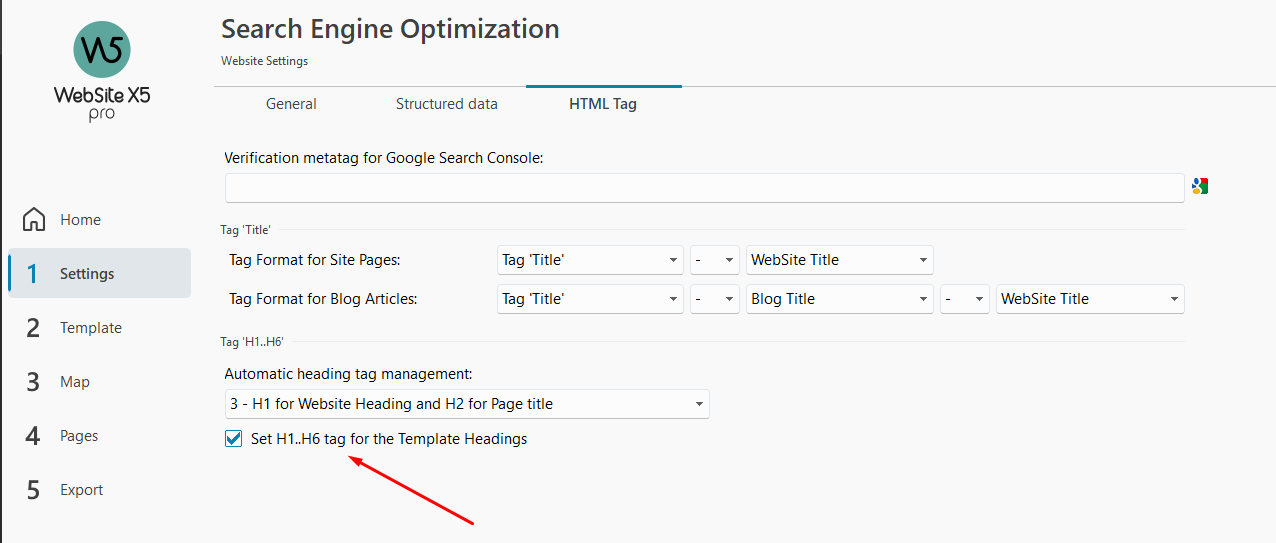
Task: Click the Home house icon in sidebar
Action: pyautogui.click(x=34, y=219)
